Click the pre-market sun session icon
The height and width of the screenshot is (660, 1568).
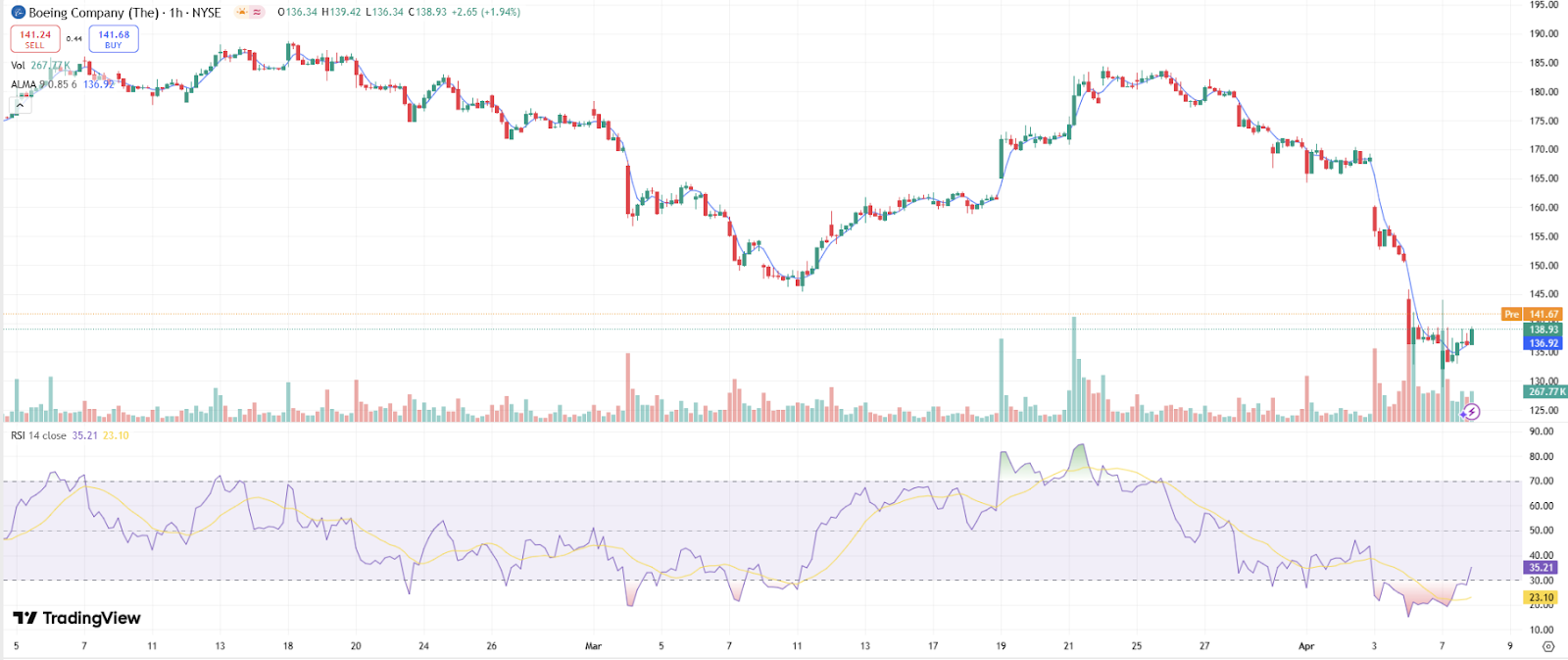pyautogui.click(x=241, y=13)
